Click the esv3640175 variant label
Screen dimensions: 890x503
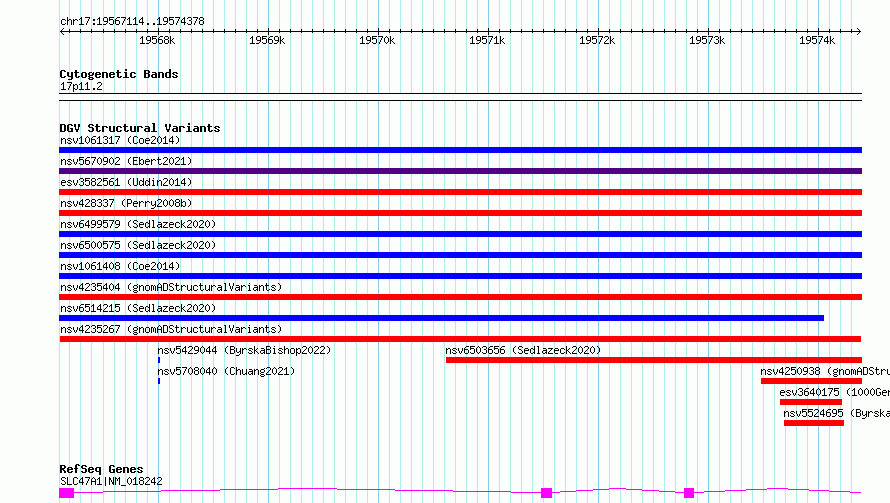pos(834,392)
